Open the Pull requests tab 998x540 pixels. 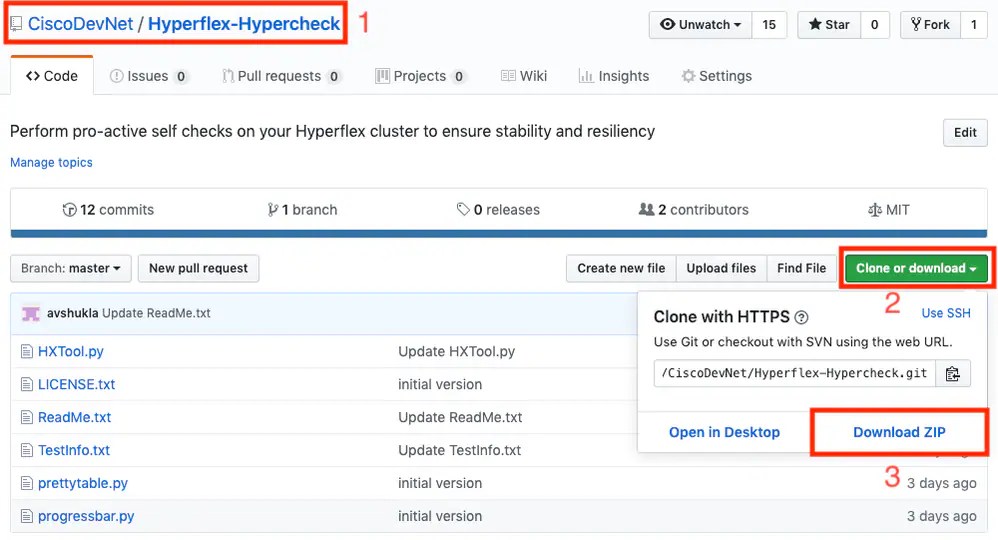(x=281, y=76)
